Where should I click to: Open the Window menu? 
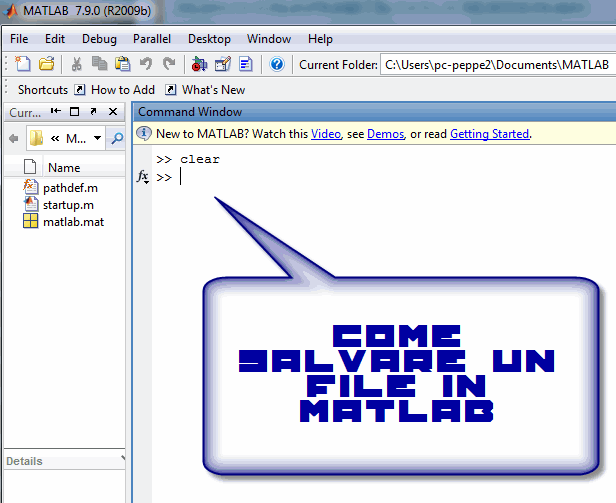point(269,39)
